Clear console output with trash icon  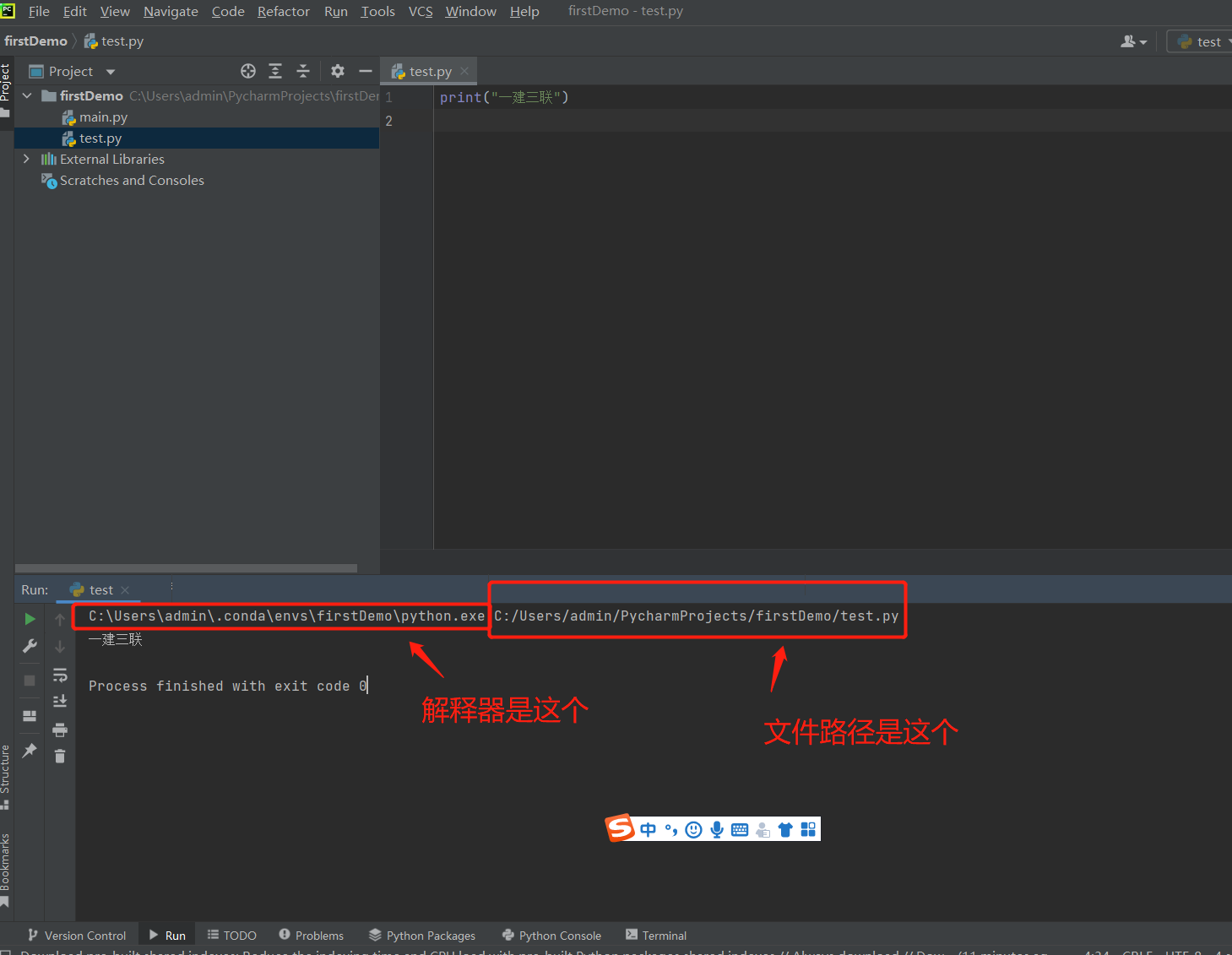(60, 757)
